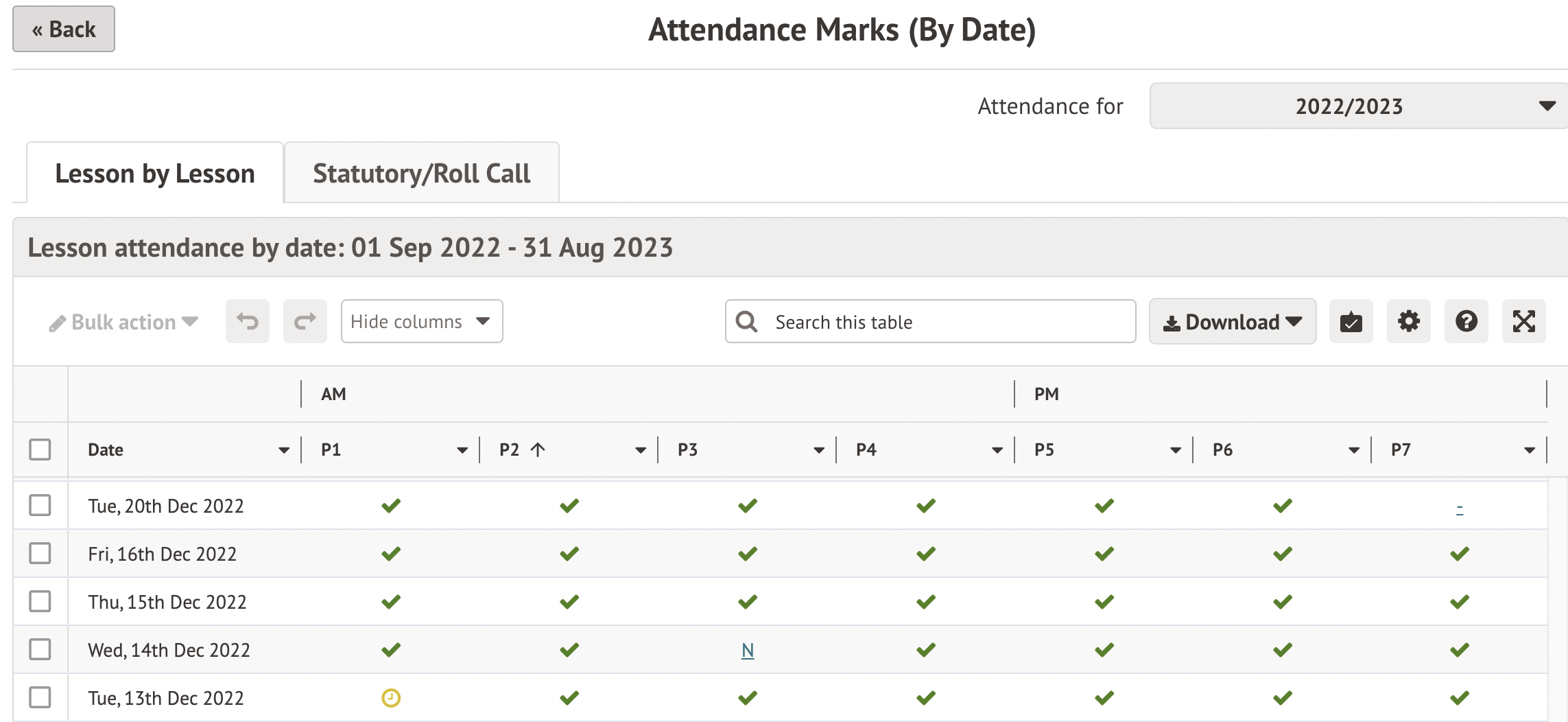Image resolution: width=1568 pixels, height=722 pixels.
Task: Click the Back button
Action: (63, 29)
